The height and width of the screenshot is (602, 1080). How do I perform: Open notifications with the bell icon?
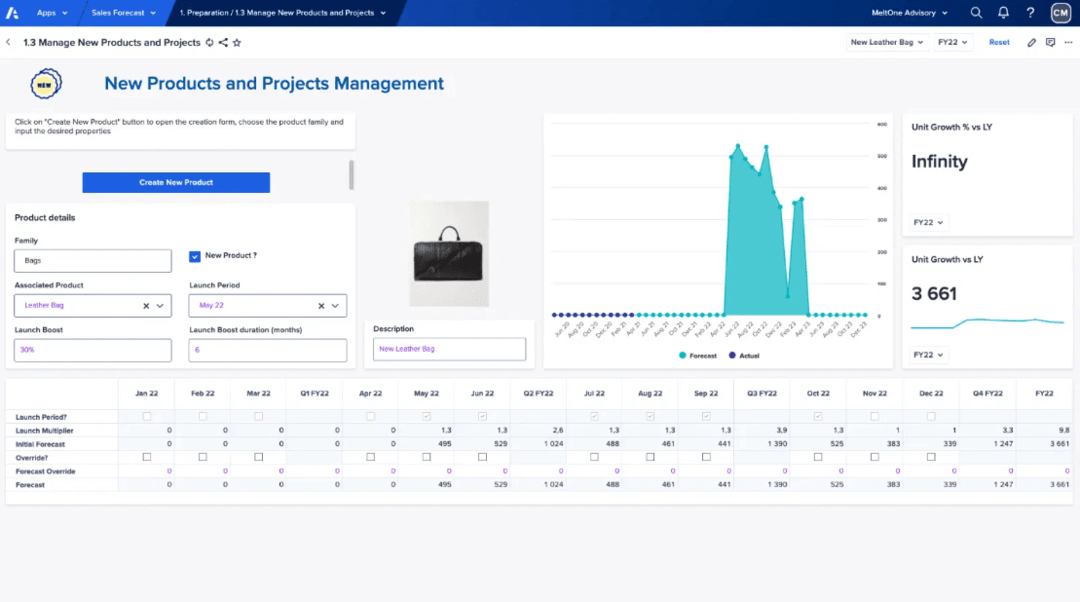(x=1003, y=13)
